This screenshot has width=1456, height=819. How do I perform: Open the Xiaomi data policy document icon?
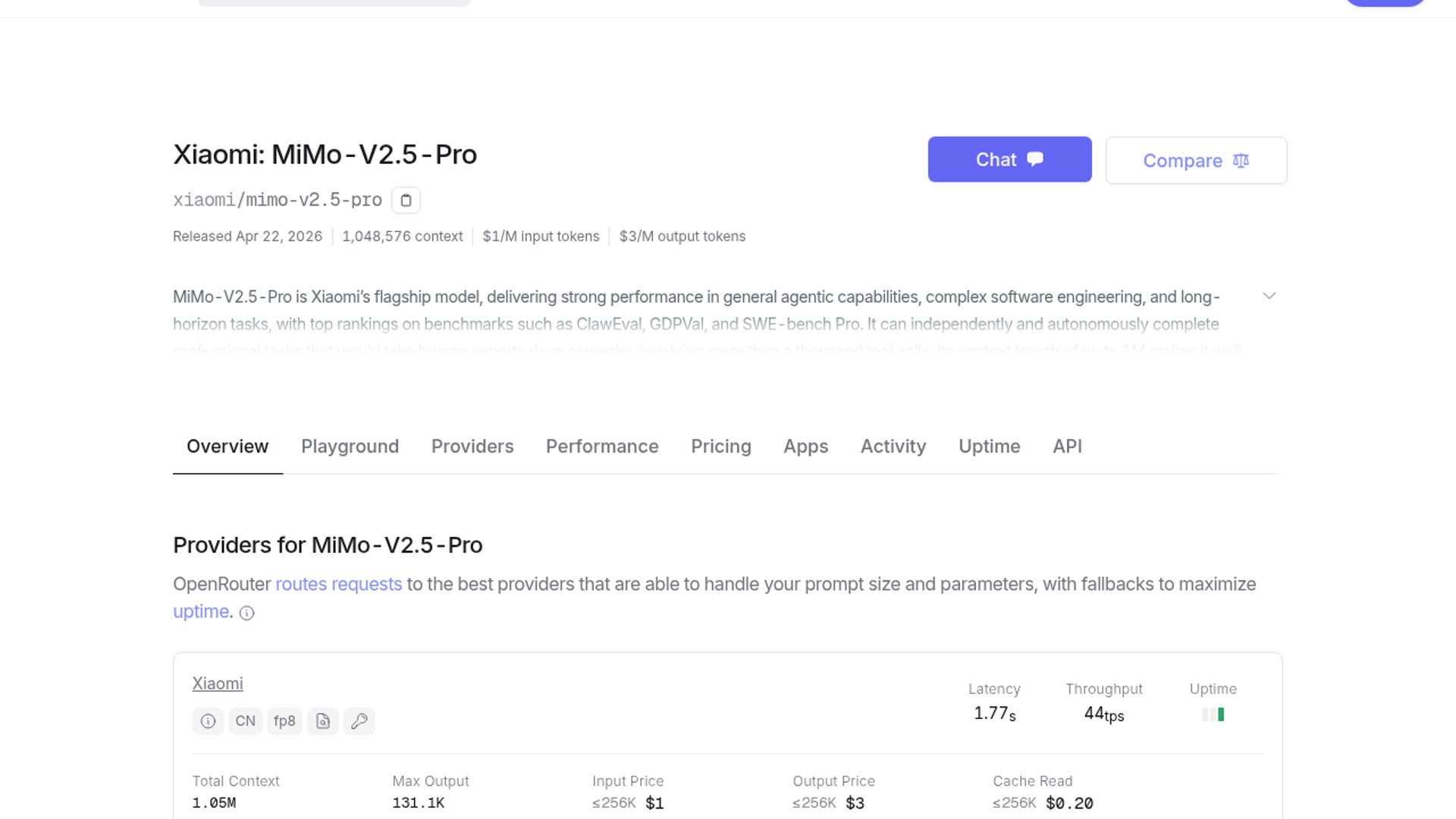pyautogui.click(x=323, y=721)
